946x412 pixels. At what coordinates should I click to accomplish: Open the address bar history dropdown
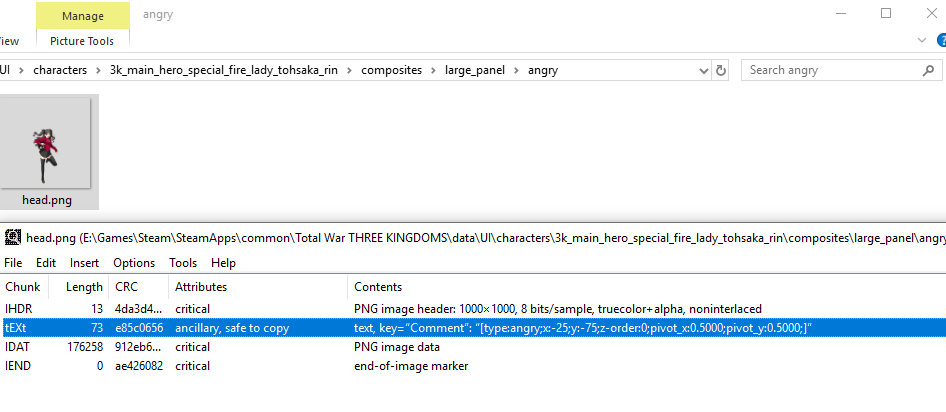tap(702, 70)
